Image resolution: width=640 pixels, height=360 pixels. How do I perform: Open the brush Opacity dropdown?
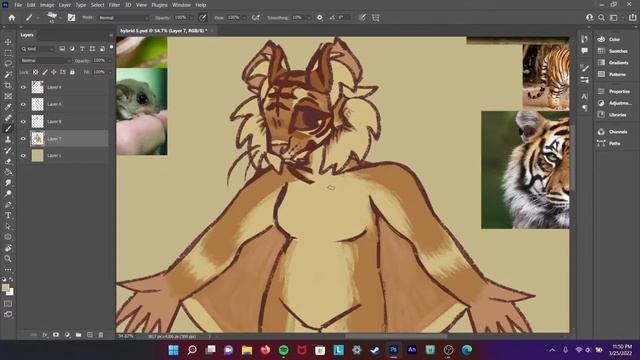pyautogui.click(x=190, y=18)
